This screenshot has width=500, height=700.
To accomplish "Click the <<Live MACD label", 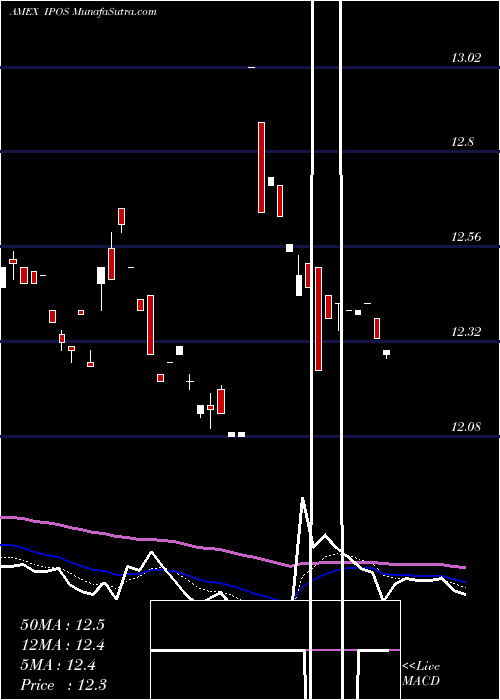I will [421, 673].
